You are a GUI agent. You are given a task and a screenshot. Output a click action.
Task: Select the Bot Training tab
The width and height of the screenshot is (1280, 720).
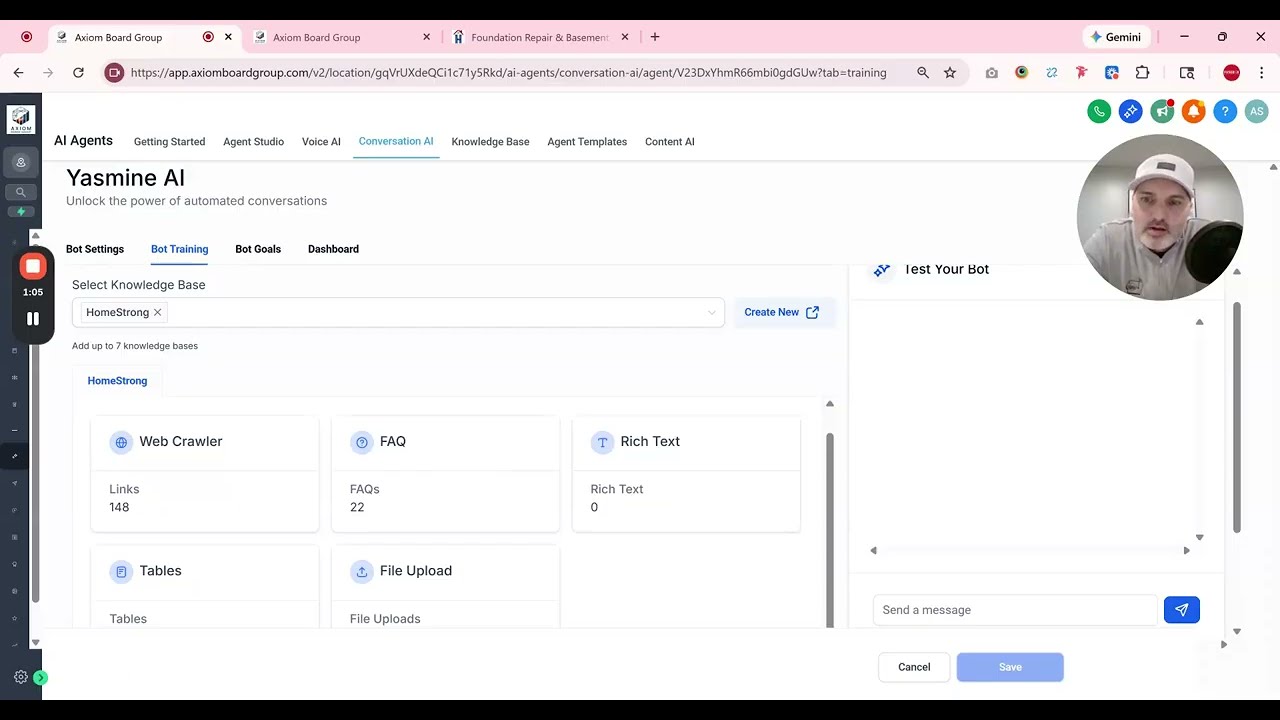tap(180, 249)
